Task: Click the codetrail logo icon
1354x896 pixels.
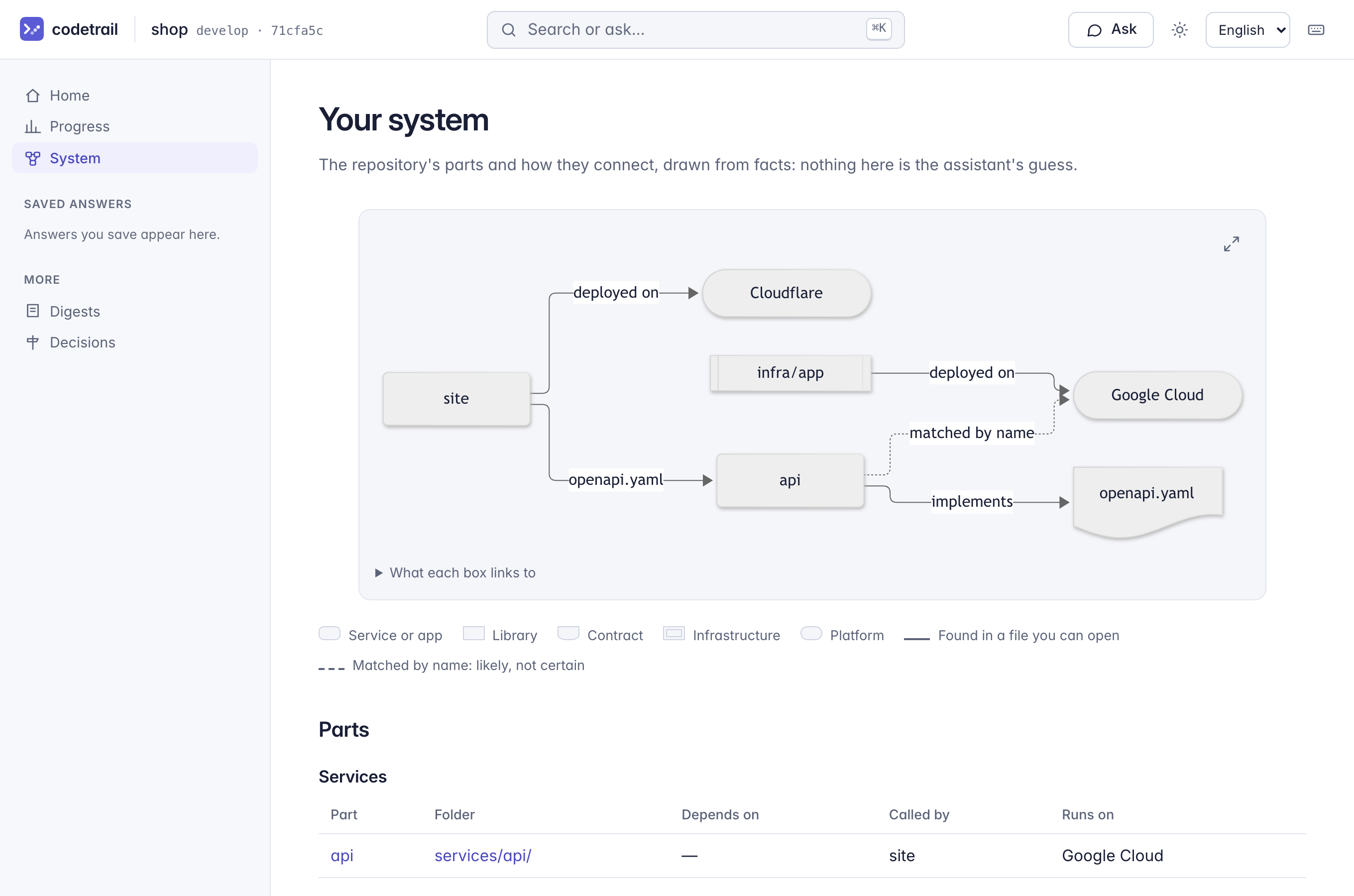Action: [x=31, y=29]
